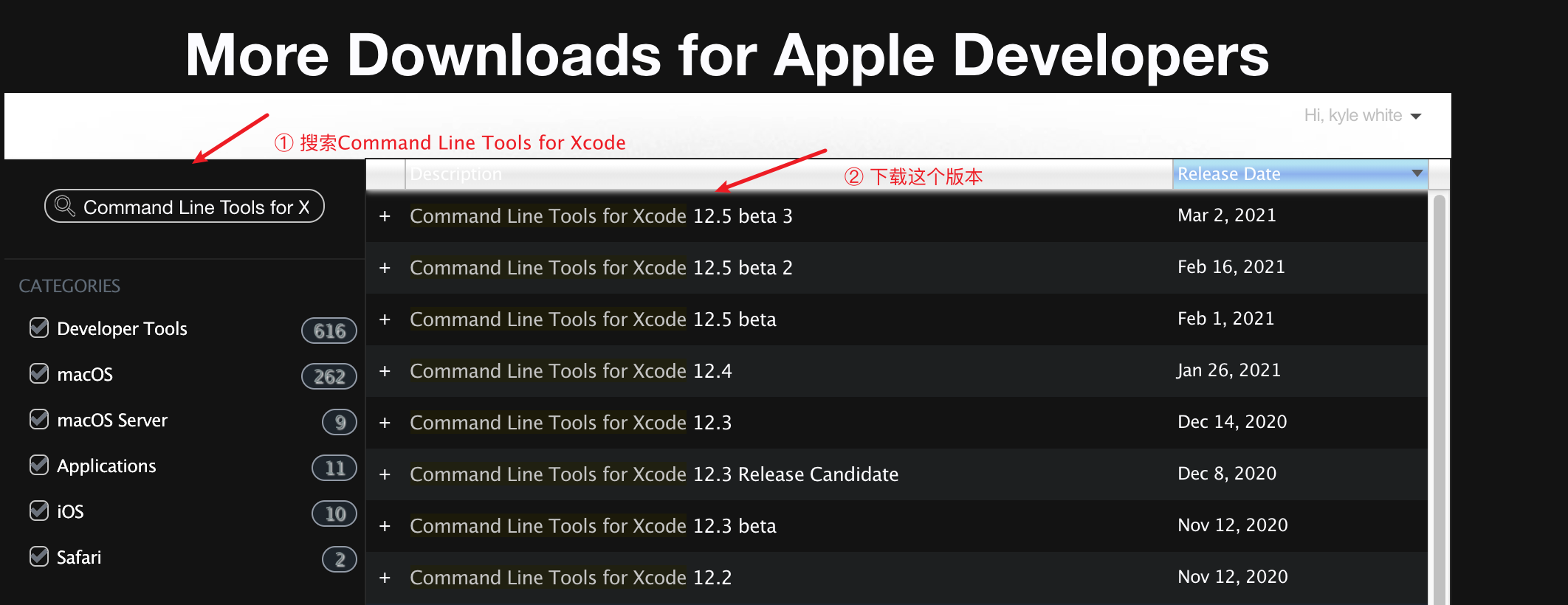The height and width of the screenshot is (605, 1568).
Task: Click the Command Line Tools search field
Action: pos(185,206)
